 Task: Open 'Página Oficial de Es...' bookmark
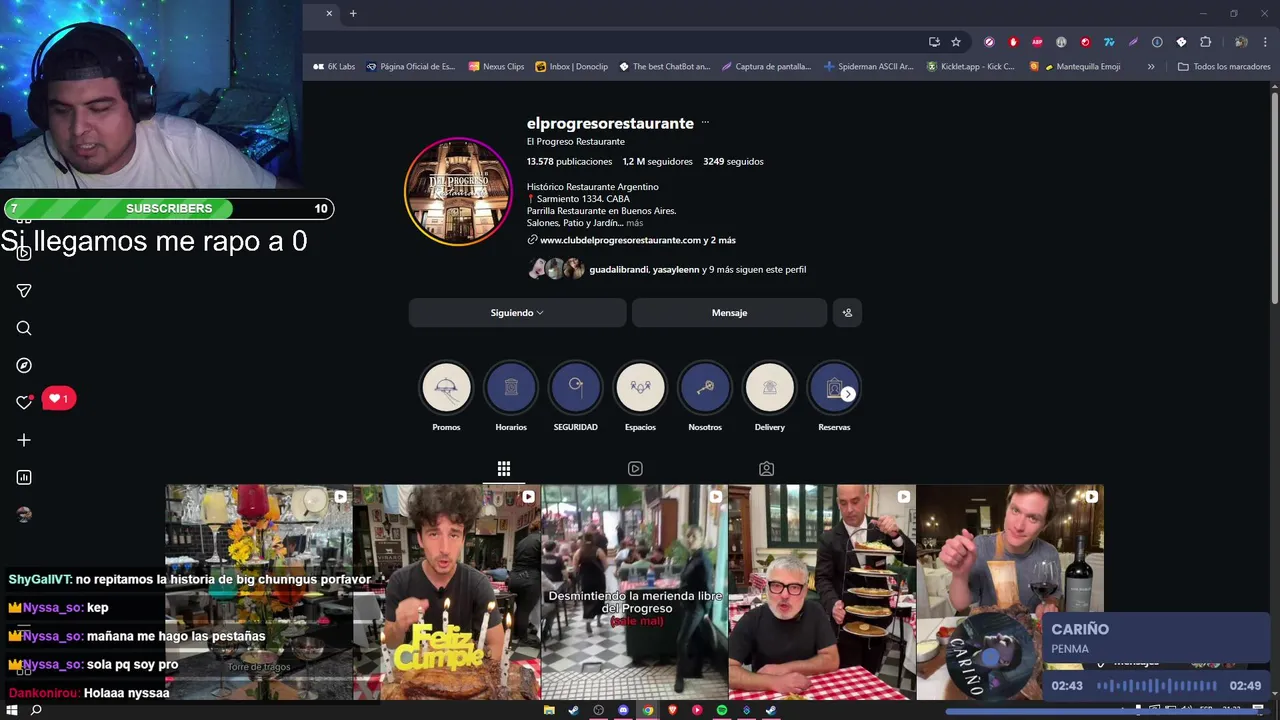411,67
